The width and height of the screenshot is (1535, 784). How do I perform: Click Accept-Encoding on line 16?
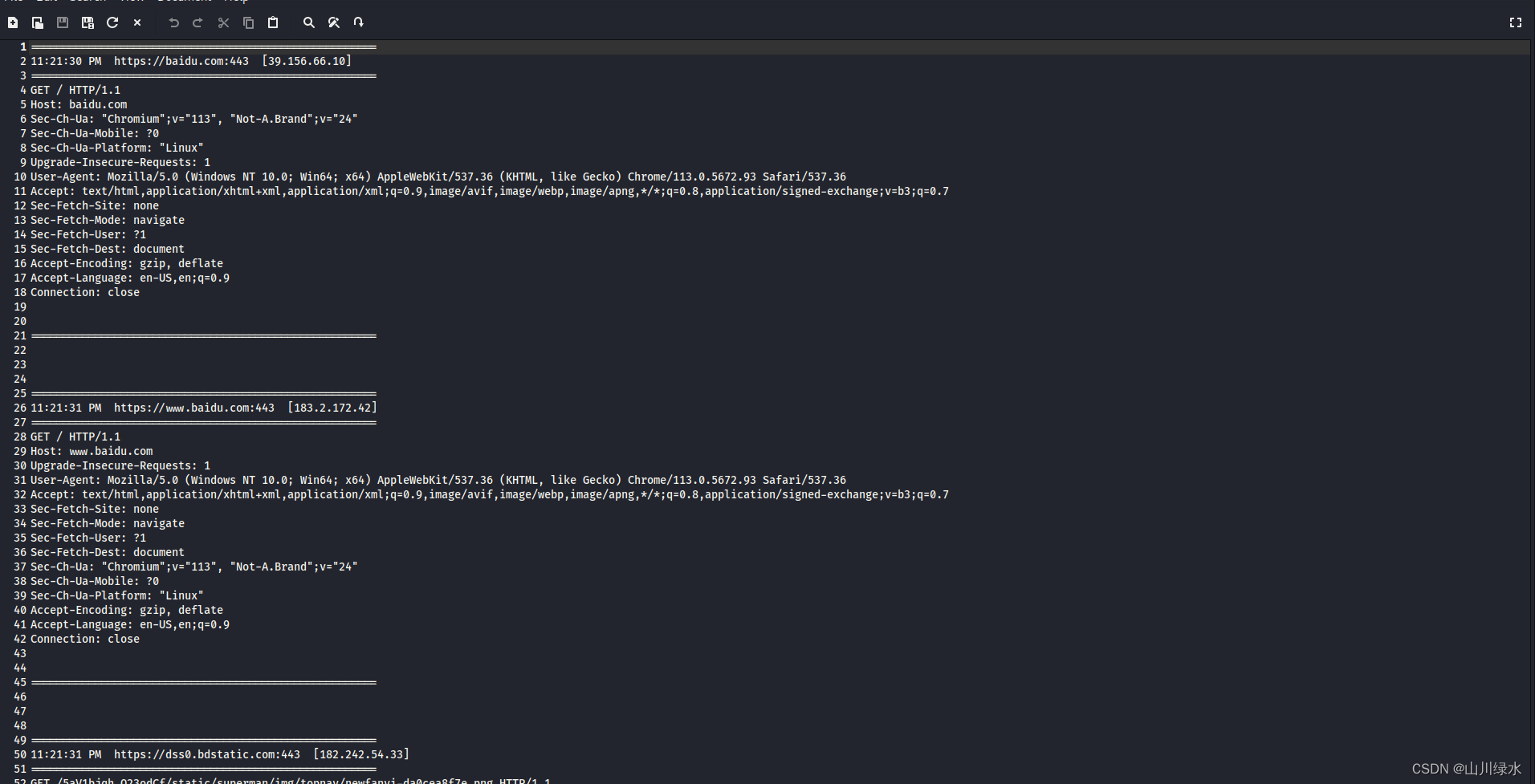127,263
